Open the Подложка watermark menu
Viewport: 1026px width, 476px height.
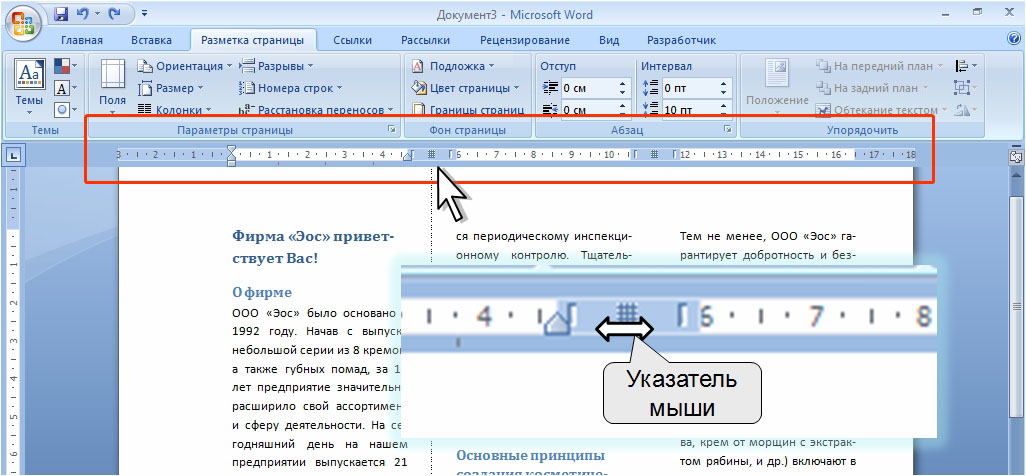tap(453, 66)
